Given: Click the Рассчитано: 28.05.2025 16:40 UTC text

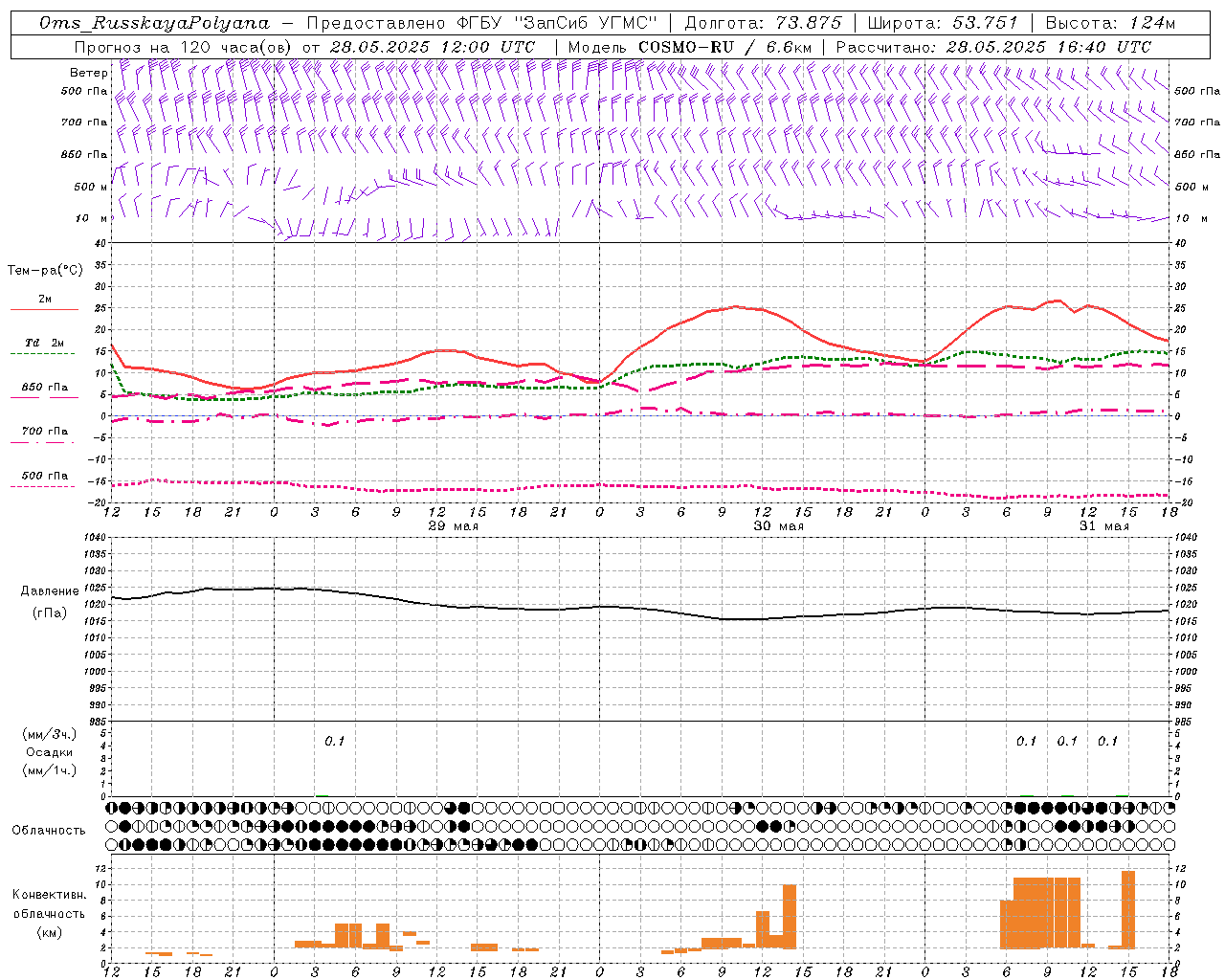Looking at the screenshot, I should (x=993, y=47).
